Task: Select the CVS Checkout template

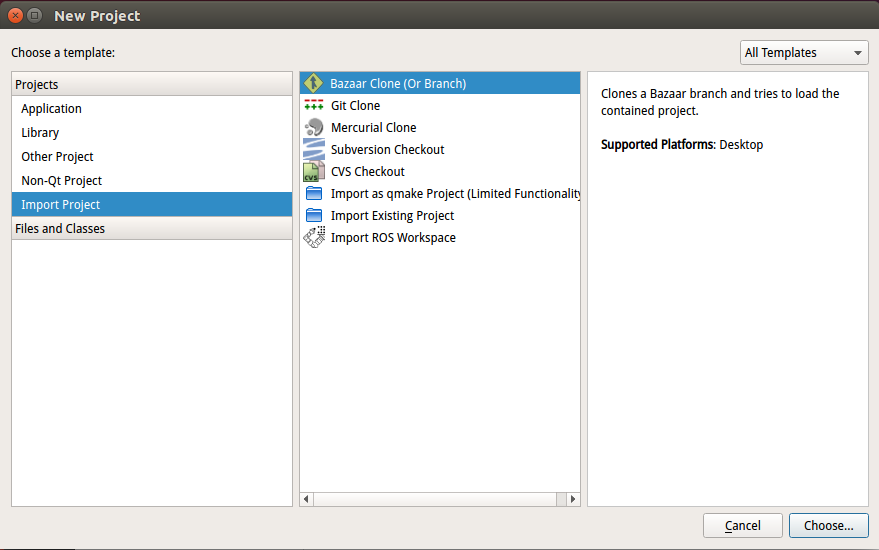Action: click(440, 172)
